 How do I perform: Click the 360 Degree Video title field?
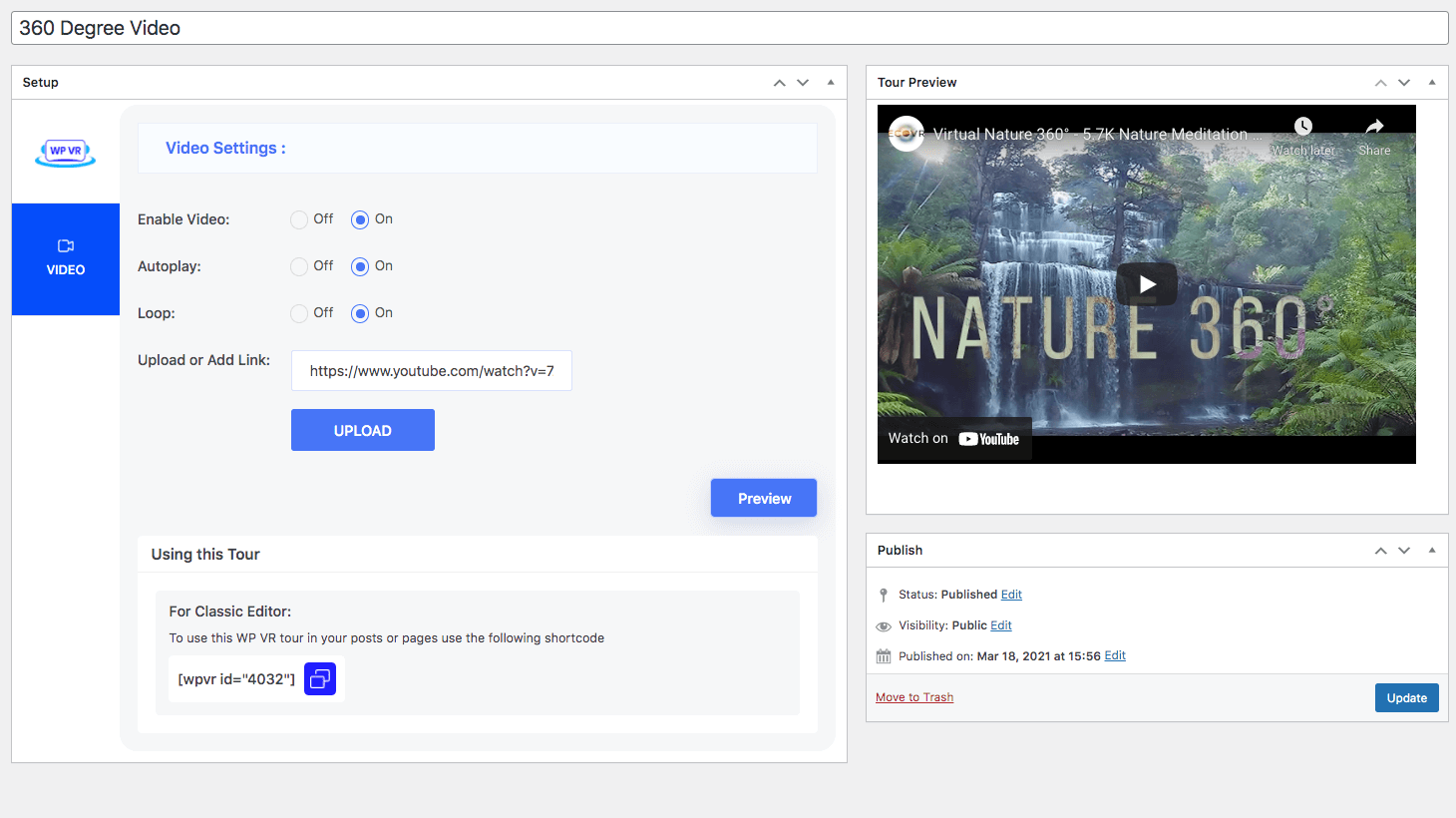[729, 28]
